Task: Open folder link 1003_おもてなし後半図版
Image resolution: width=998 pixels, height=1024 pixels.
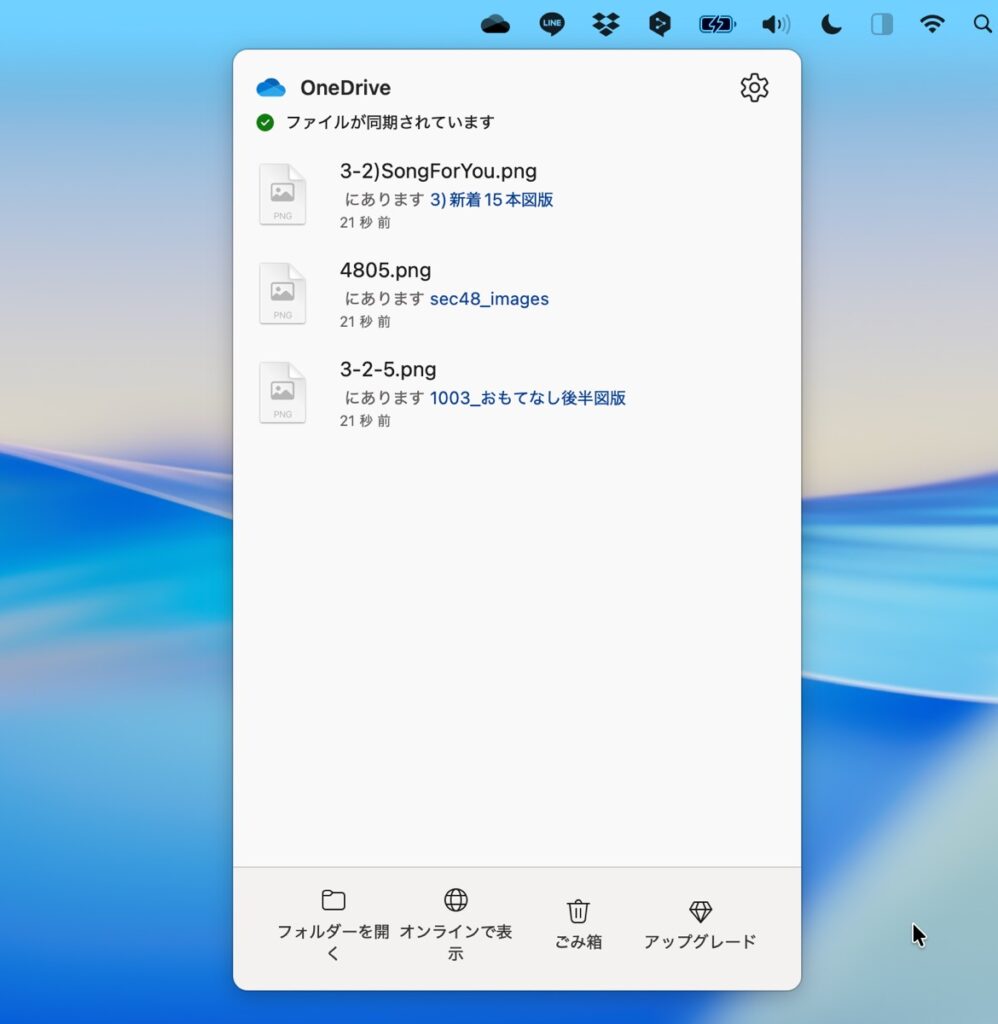Action: tap(527, 398)
